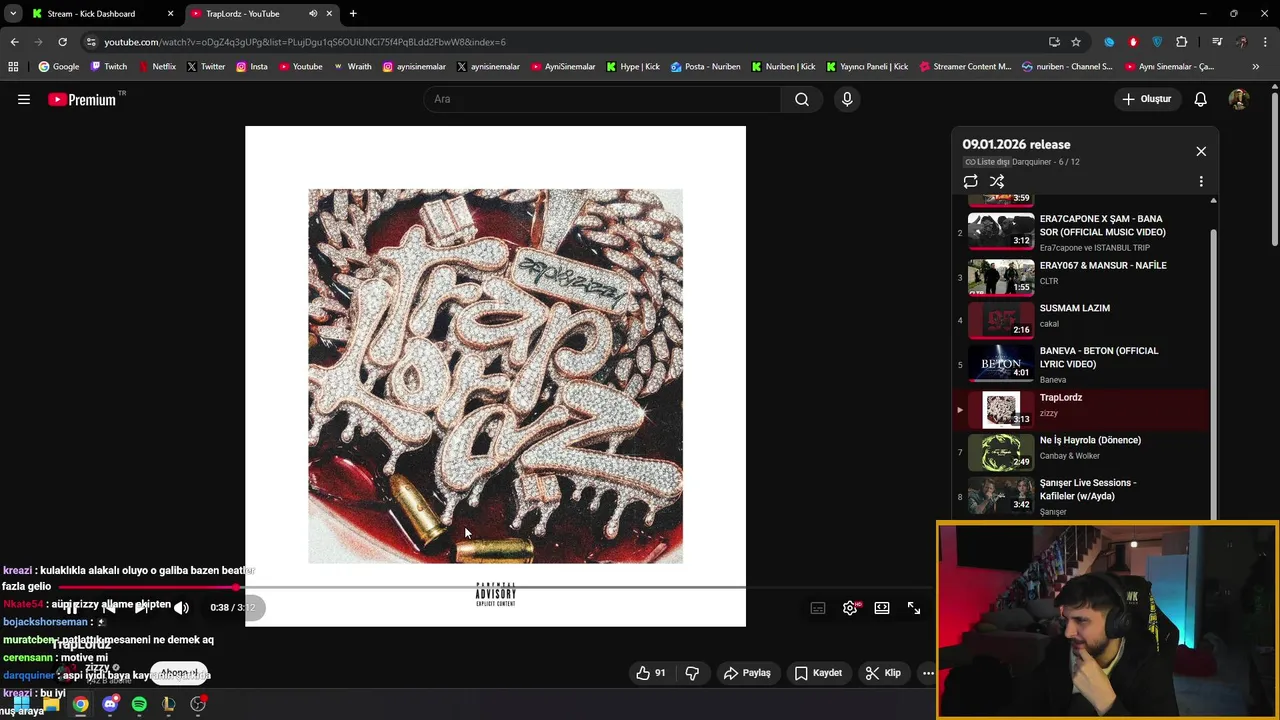Toggle subtitles in the video player

(818, 608)
